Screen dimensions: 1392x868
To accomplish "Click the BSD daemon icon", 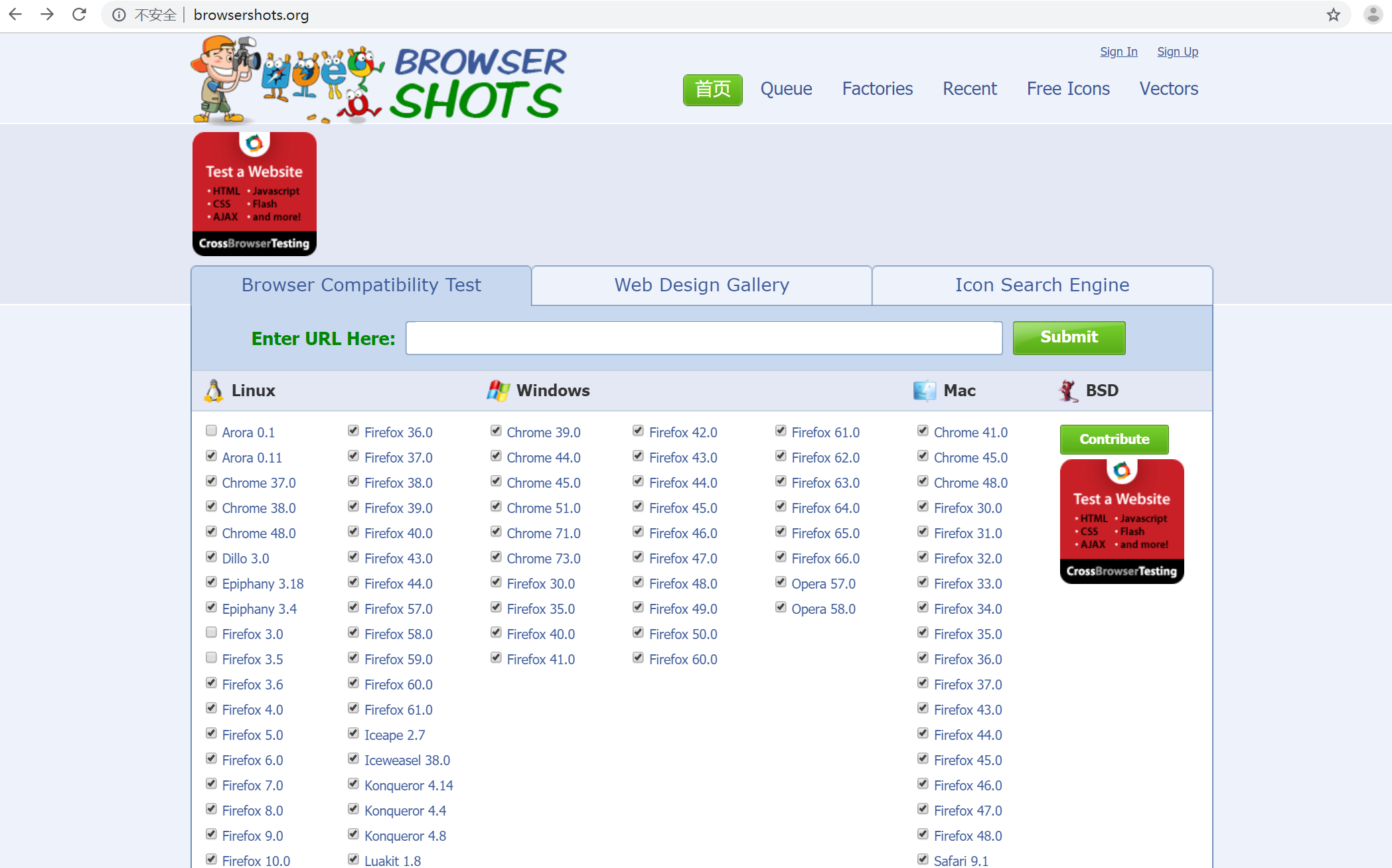I will tap(1069, 391).
